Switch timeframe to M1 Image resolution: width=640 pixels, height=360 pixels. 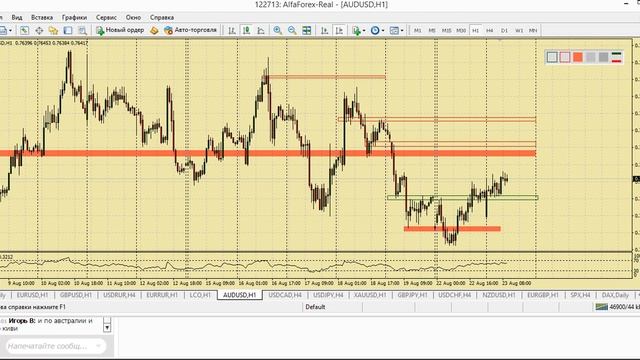tap(418, 30)
